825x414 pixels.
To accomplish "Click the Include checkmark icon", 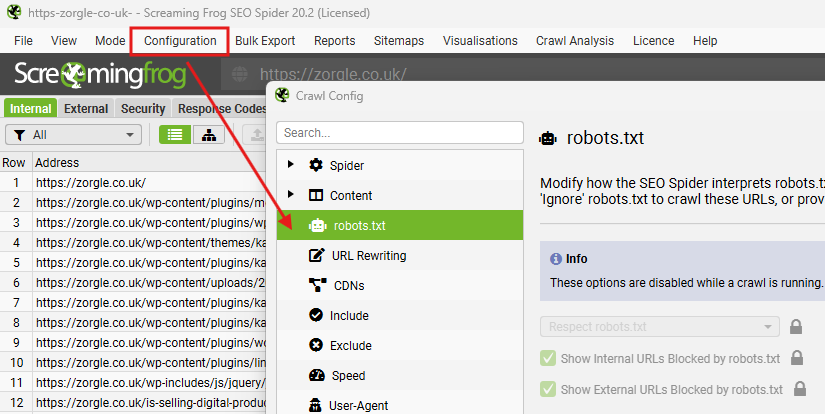I will click(316, 315).
